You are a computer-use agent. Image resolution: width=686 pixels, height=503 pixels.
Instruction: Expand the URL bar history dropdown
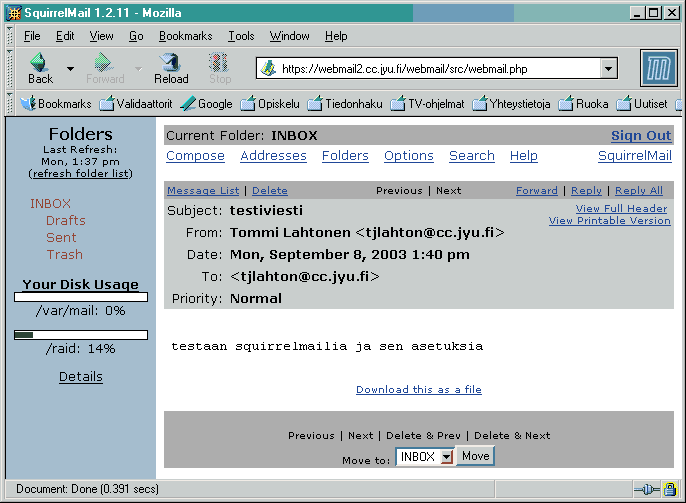click(609, 68)
